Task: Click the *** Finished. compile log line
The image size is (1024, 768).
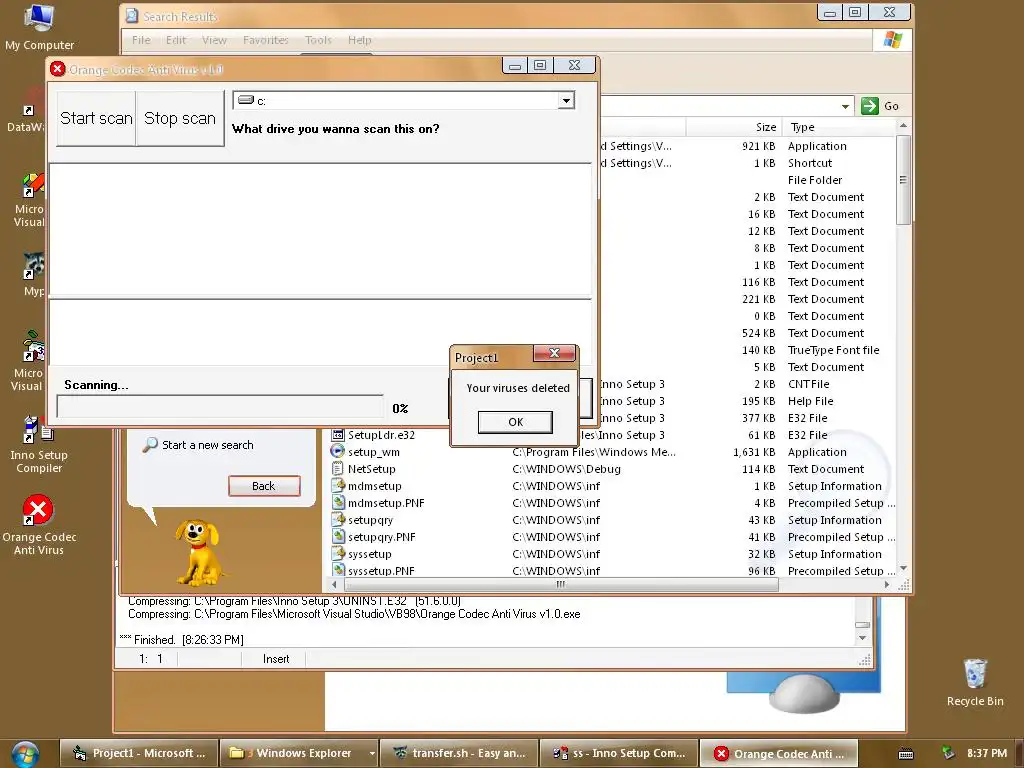Action: [181, 639]
